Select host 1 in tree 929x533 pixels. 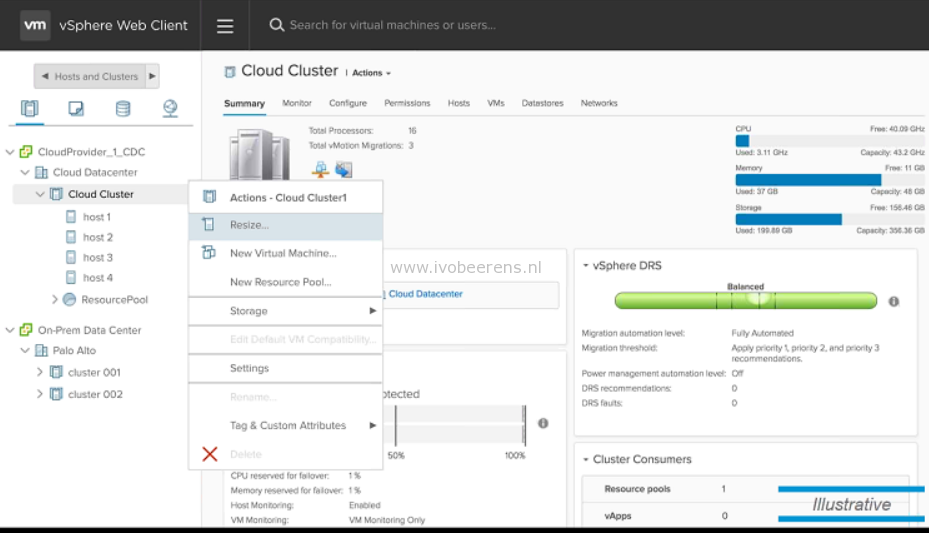(97, 217)
